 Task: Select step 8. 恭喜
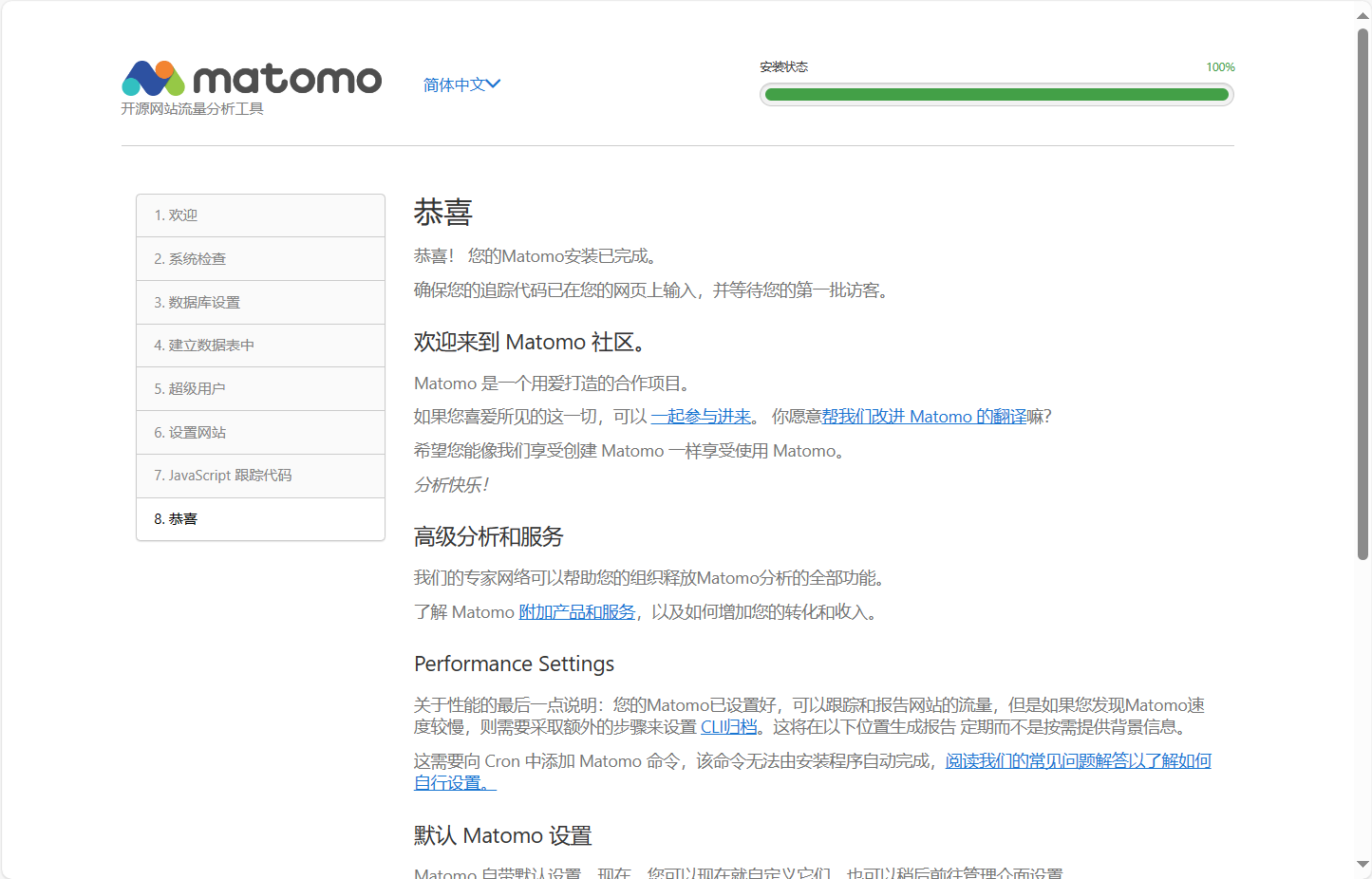260,519
